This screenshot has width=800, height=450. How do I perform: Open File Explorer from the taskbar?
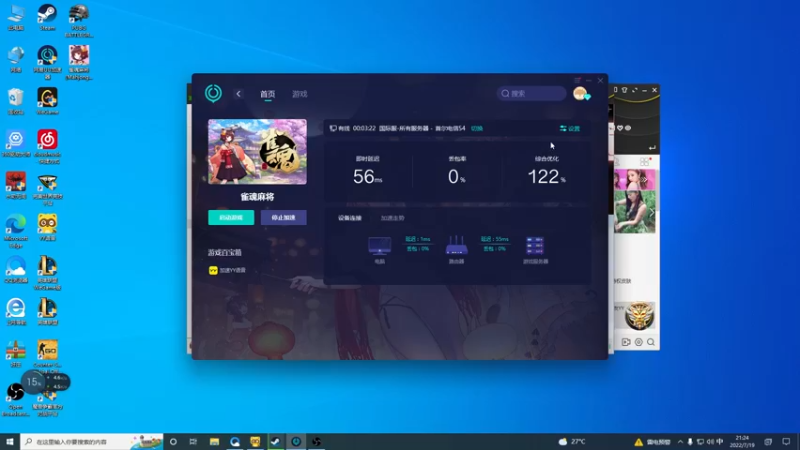[214, 441]
